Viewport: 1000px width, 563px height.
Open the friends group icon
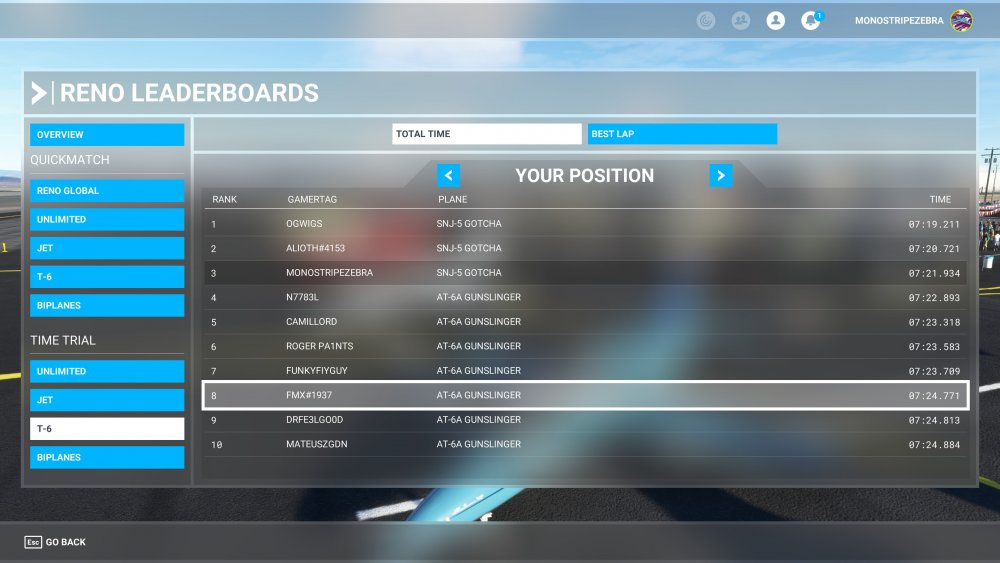[740, 20]
